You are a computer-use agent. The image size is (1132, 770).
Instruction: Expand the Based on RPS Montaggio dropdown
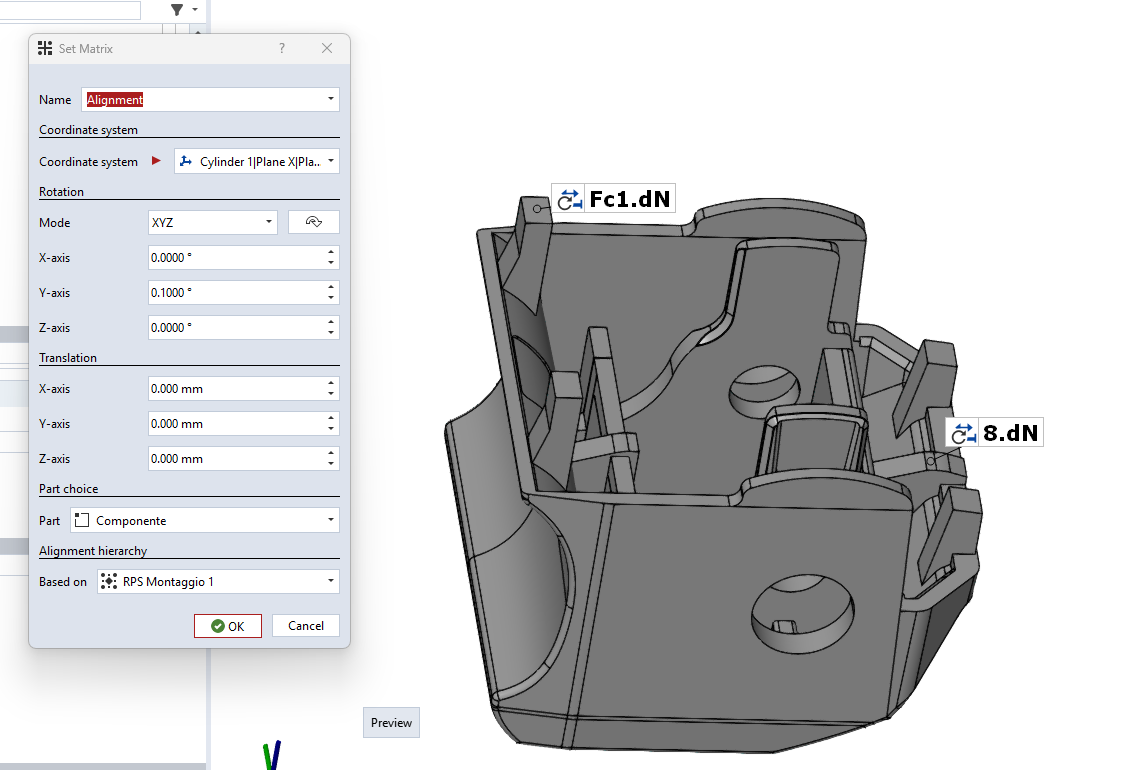[330, 581]
